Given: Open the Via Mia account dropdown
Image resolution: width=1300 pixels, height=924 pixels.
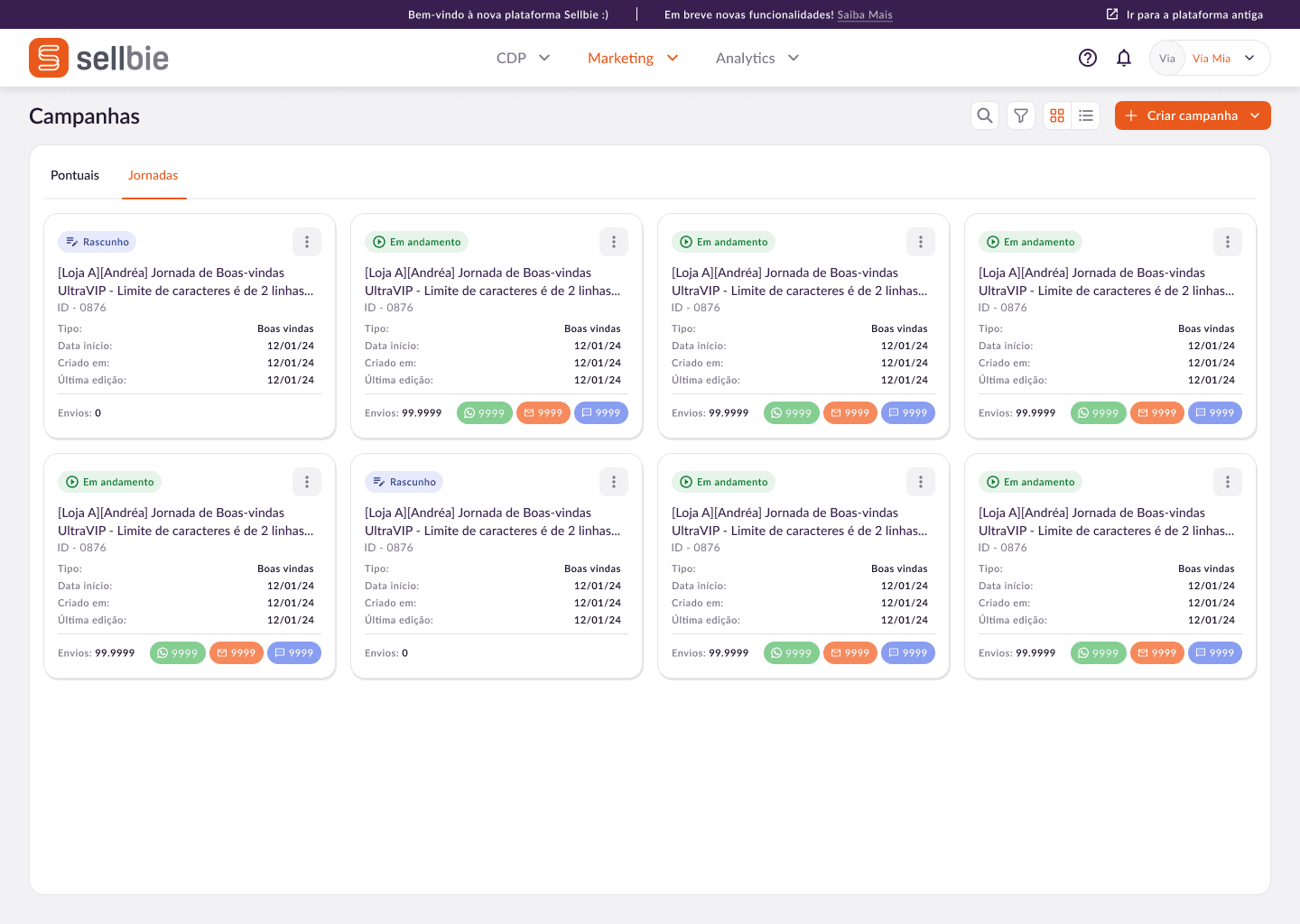Looking at the screenshot, I should (1210, 58).
